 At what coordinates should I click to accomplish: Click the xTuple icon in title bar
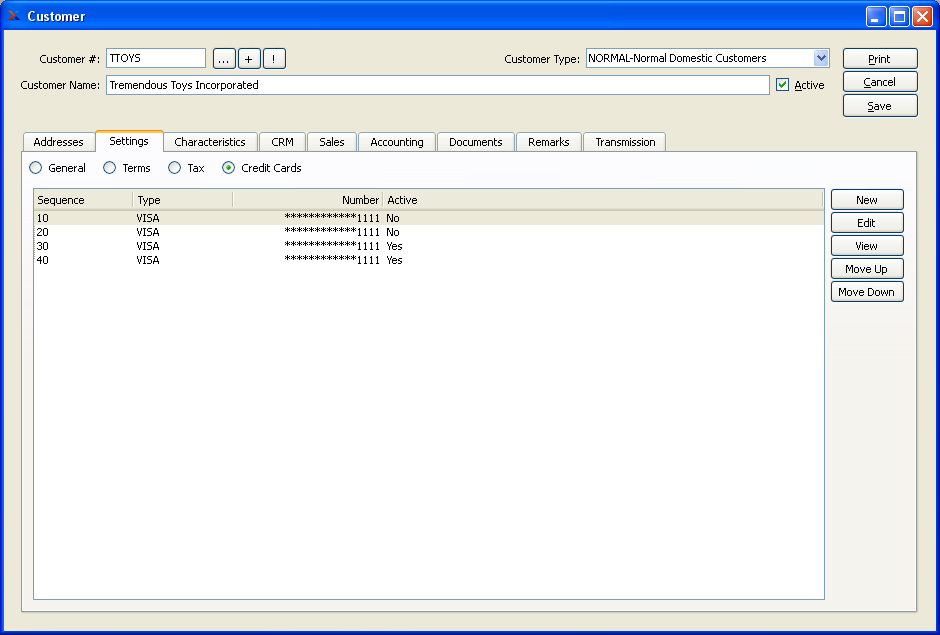13,16
